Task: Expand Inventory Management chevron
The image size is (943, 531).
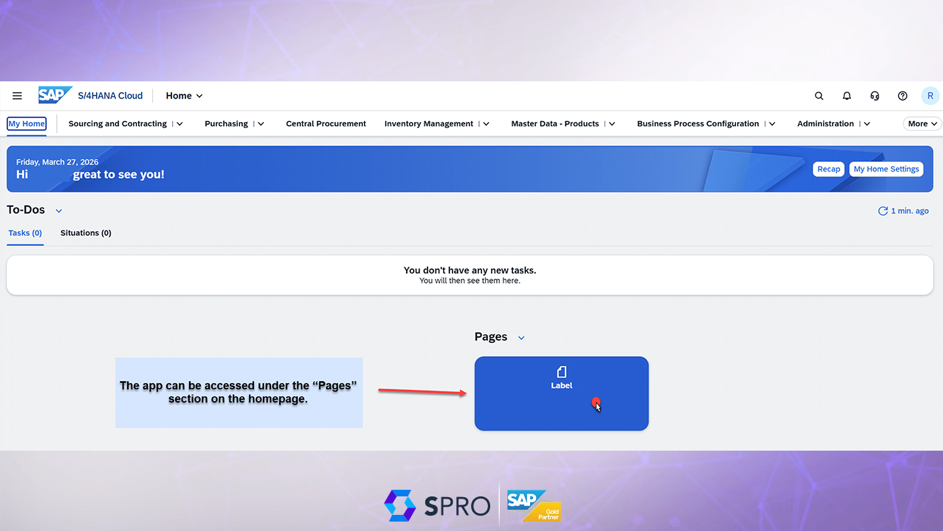Action: 486,124
